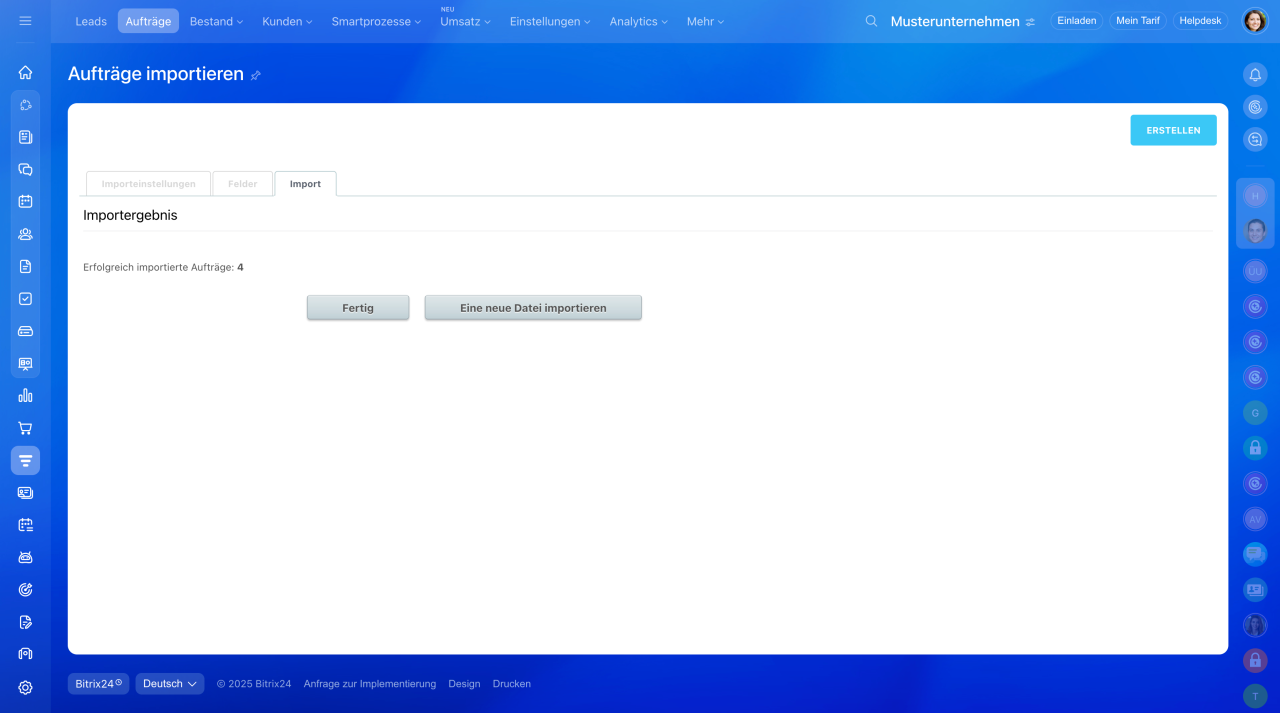Click Eine neue Datei importieren button
This screenshot has height=713, width=1280.
click(533, 308)
